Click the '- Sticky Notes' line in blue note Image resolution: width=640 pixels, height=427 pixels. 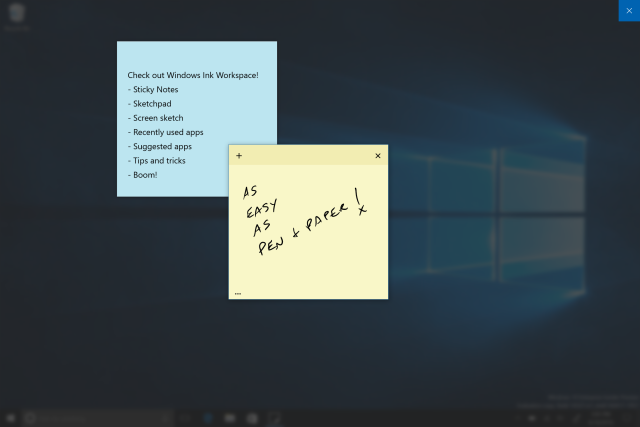153,89
